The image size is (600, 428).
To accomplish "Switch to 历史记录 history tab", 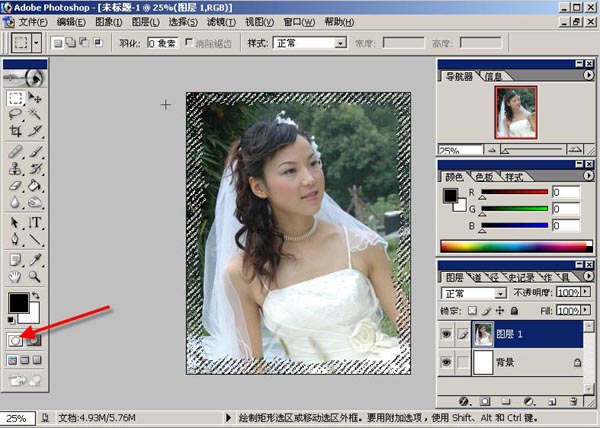I will pyautogui.click(x=521, y=277).
